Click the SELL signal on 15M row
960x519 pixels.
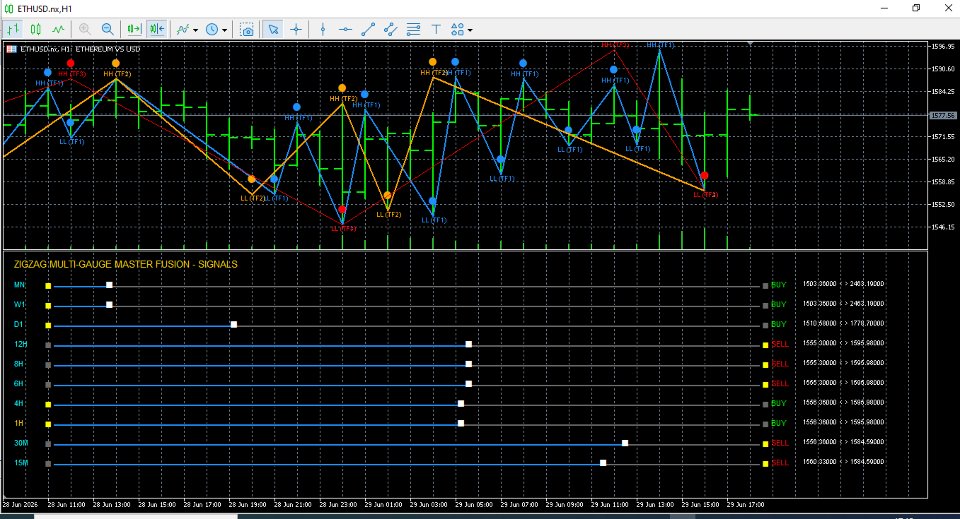(x=779, y=463)
